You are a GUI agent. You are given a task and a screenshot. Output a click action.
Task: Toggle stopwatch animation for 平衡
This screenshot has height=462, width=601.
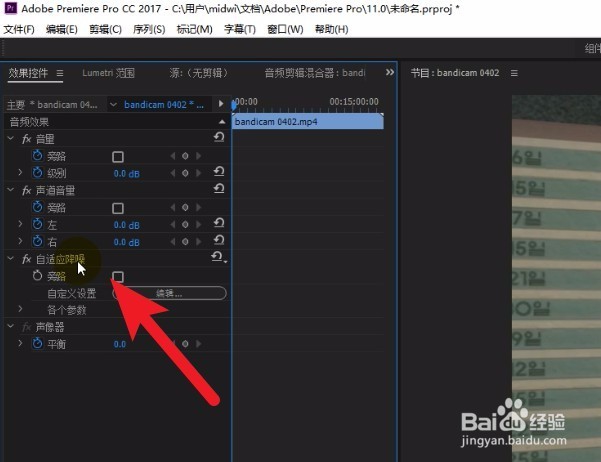(x=37, y=343)
